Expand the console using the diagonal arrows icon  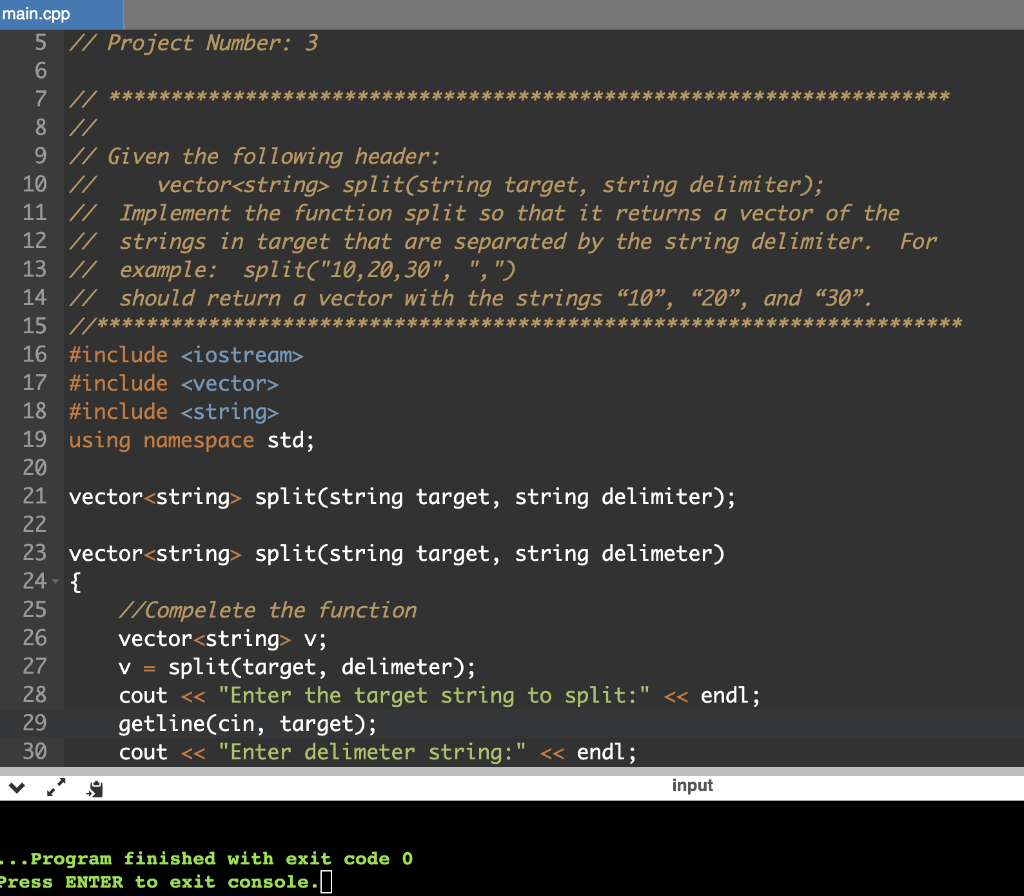56,787
